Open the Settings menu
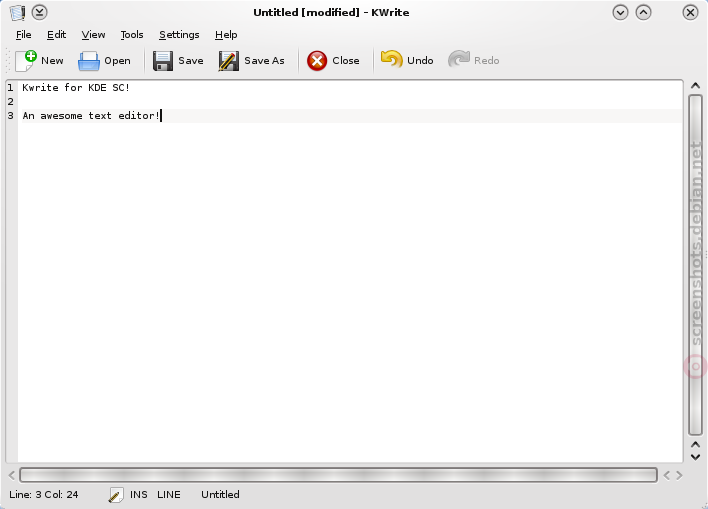Viewport: 708px width, 509px height. [x=179, y=35]
